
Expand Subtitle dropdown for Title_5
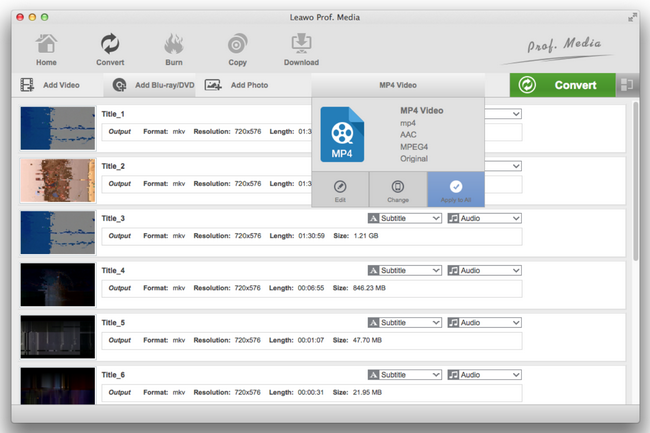pos(405,323)
